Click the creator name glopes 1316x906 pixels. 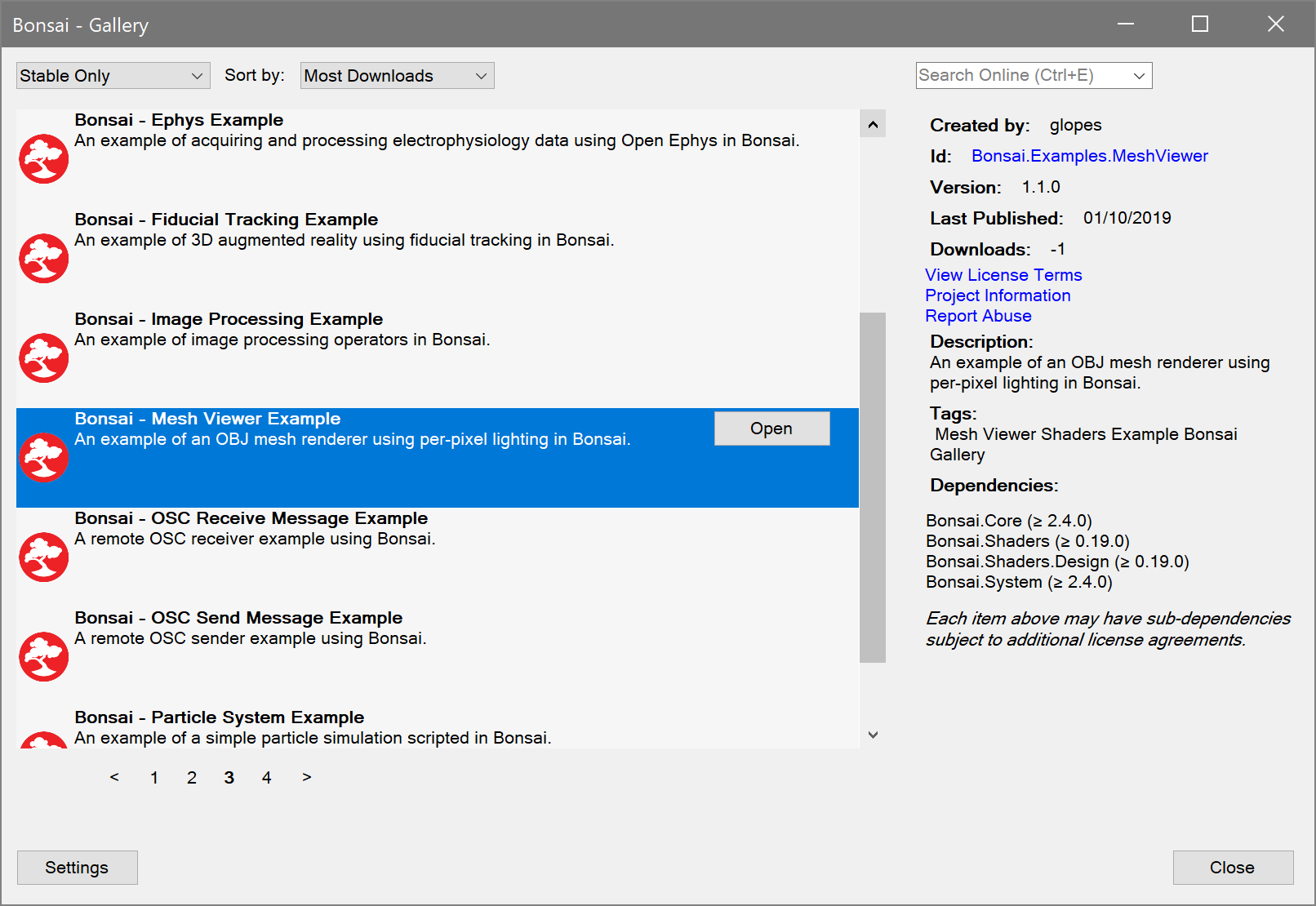point(1075,125)
